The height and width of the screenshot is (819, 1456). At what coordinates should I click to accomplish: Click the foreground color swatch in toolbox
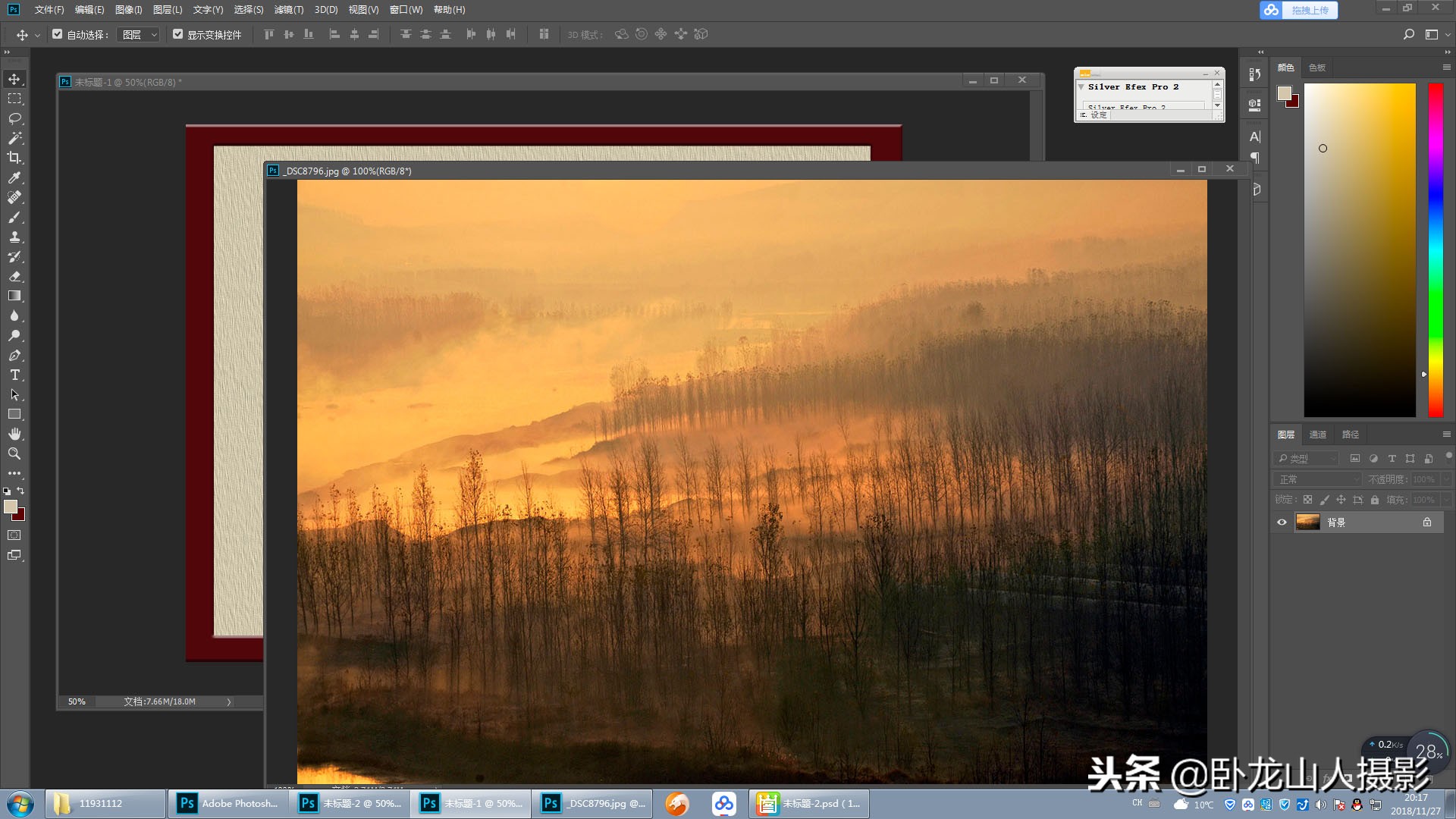point(10,507)
